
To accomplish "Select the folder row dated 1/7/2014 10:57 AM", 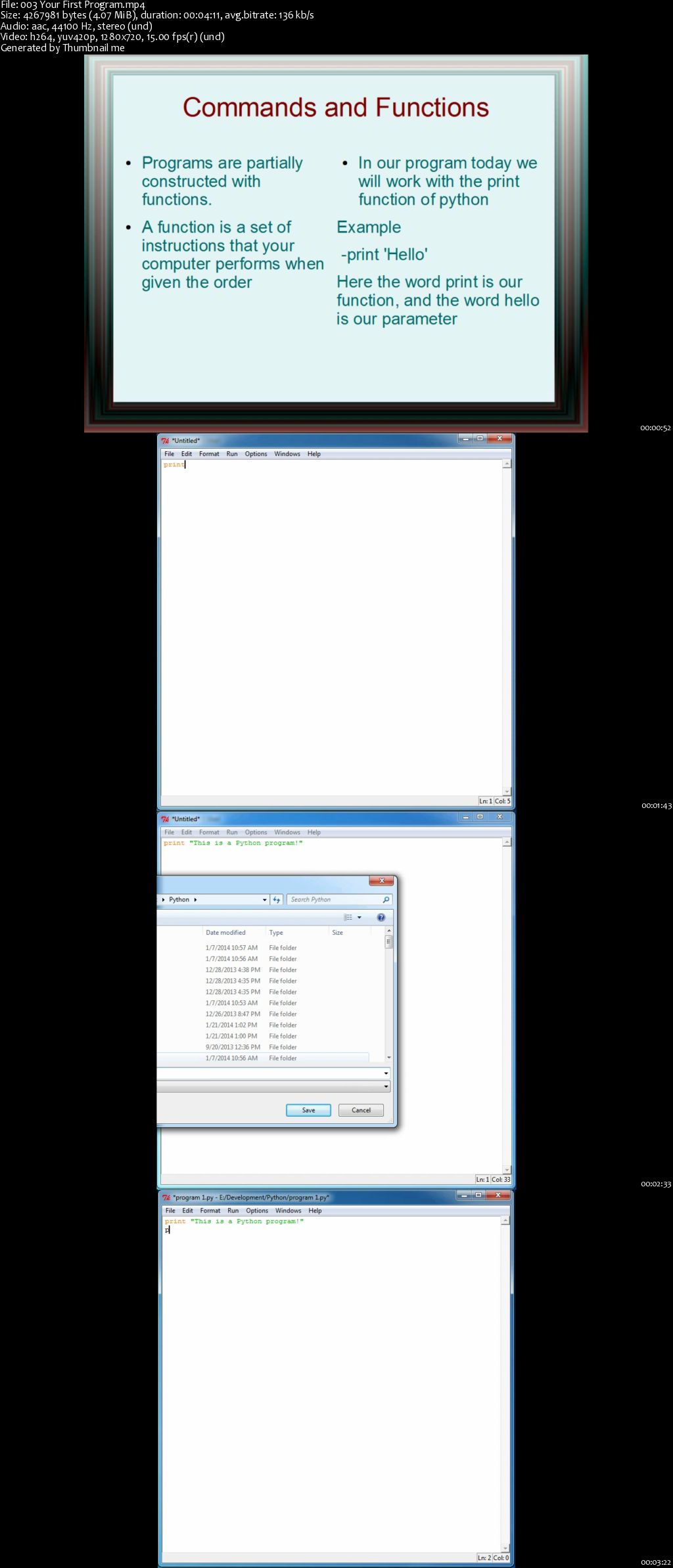I will pos(263,948).
